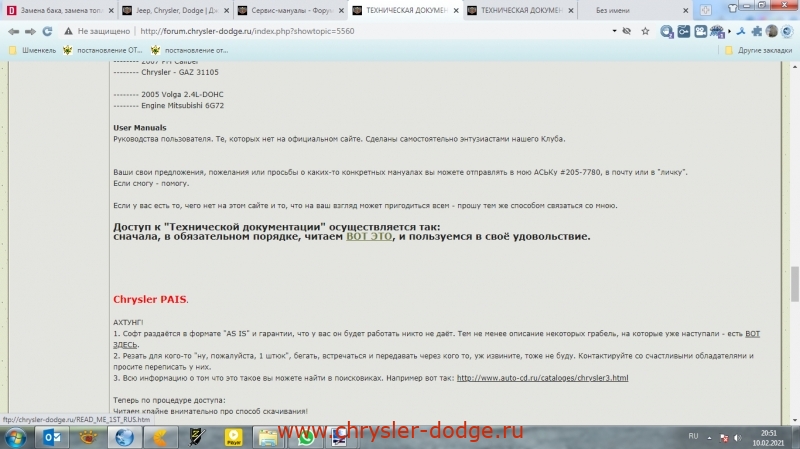Open the sword-and-shield Z app in taskbar
This screenshot has width=800, height=449.
(196, 438)
